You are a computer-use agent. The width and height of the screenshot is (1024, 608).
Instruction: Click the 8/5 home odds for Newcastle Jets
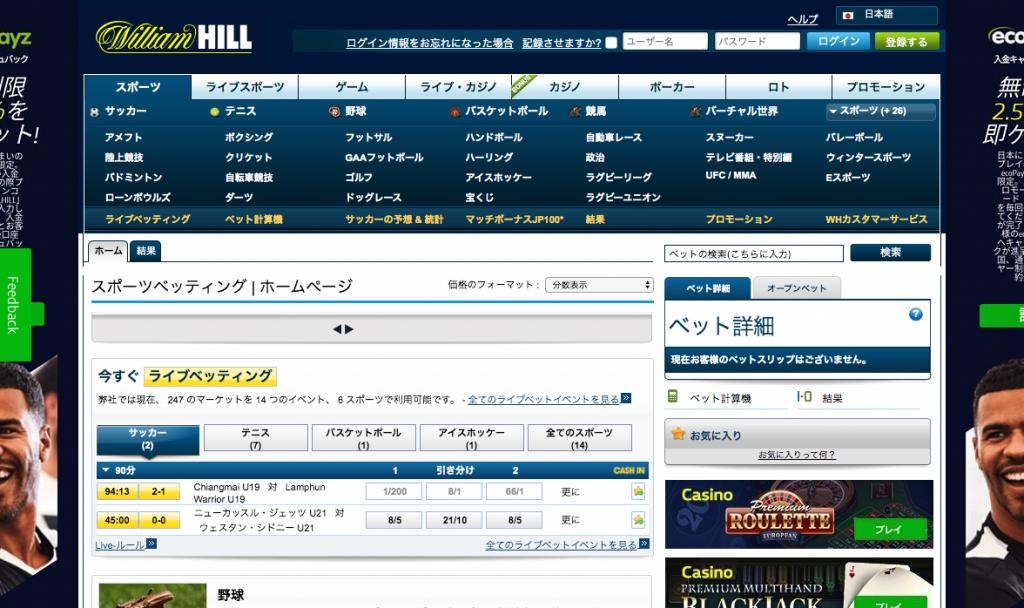[394, 520]
